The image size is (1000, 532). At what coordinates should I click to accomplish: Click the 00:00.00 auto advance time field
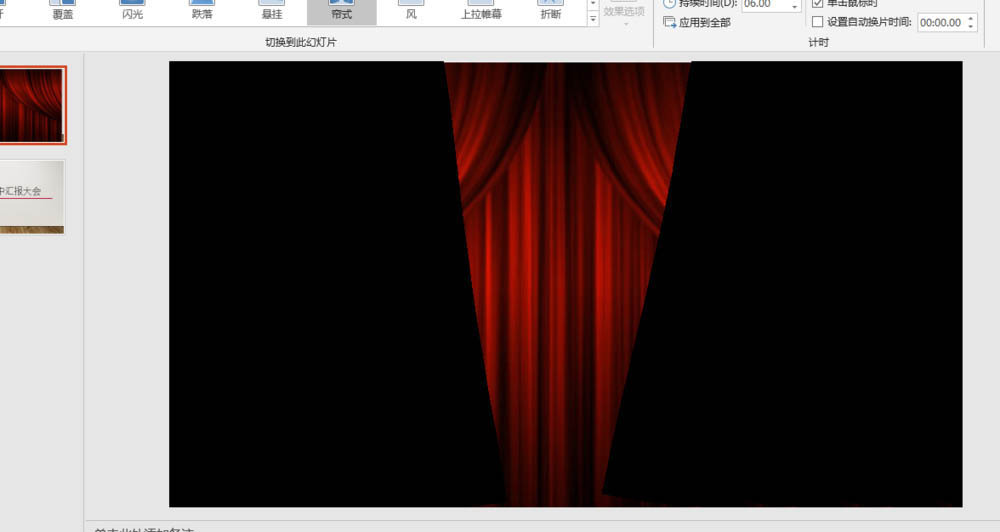pos(941,22)
